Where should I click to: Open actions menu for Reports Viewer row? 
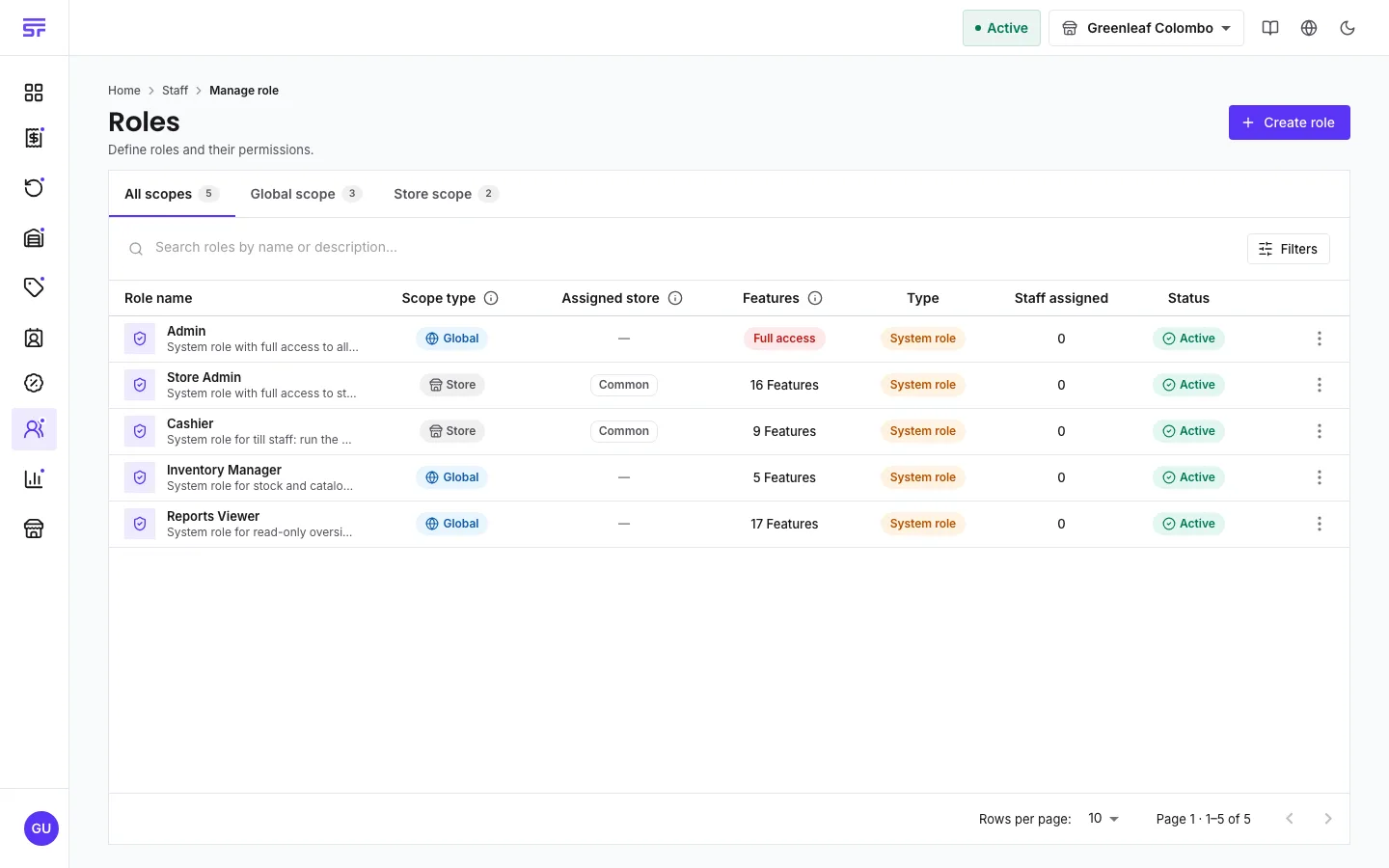pyautogui.click(x=1320, y=524)
